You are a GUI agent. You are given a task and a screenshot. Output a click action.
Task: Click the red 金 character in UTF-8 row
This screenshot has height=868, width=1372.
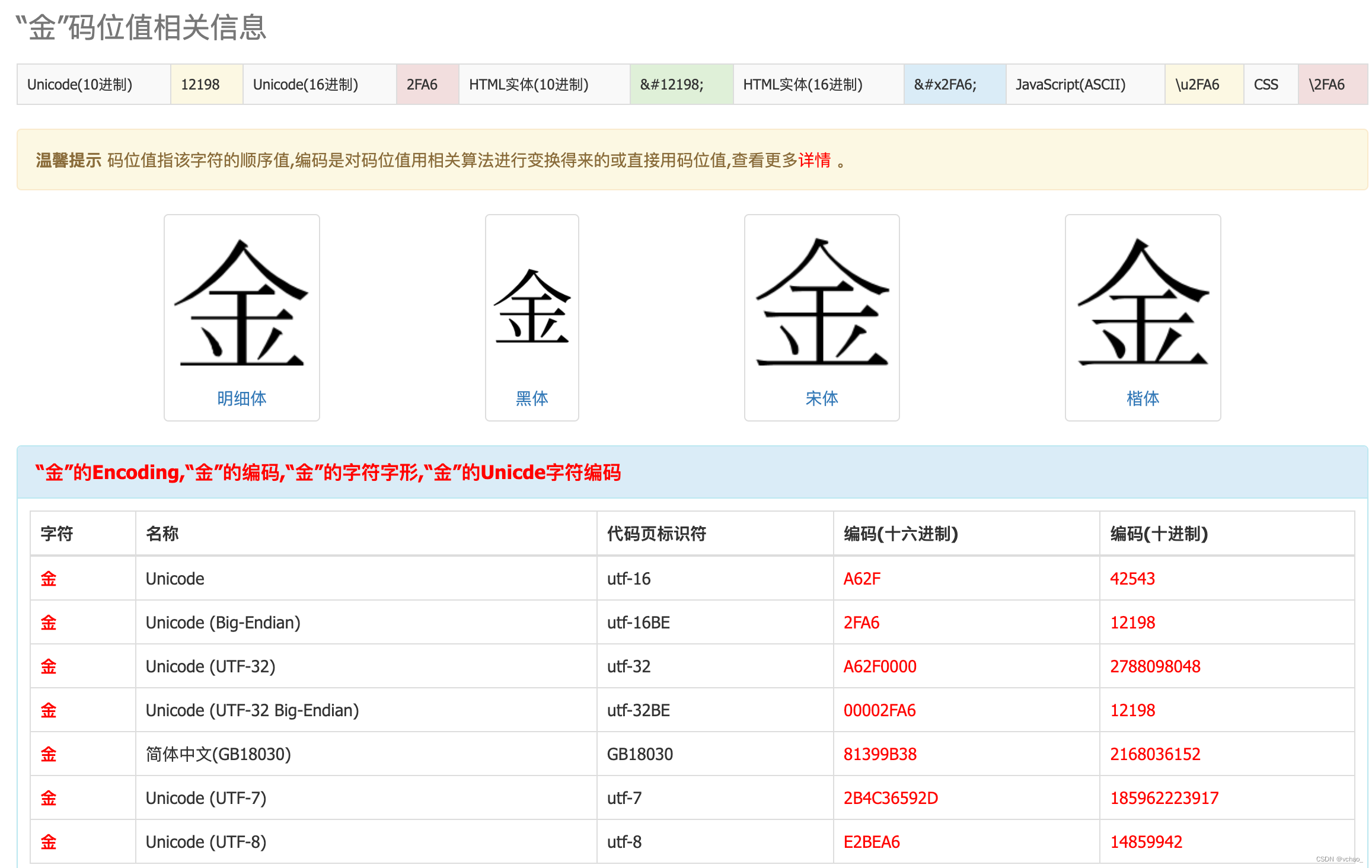pyautogui.click(x=49, y=842)
